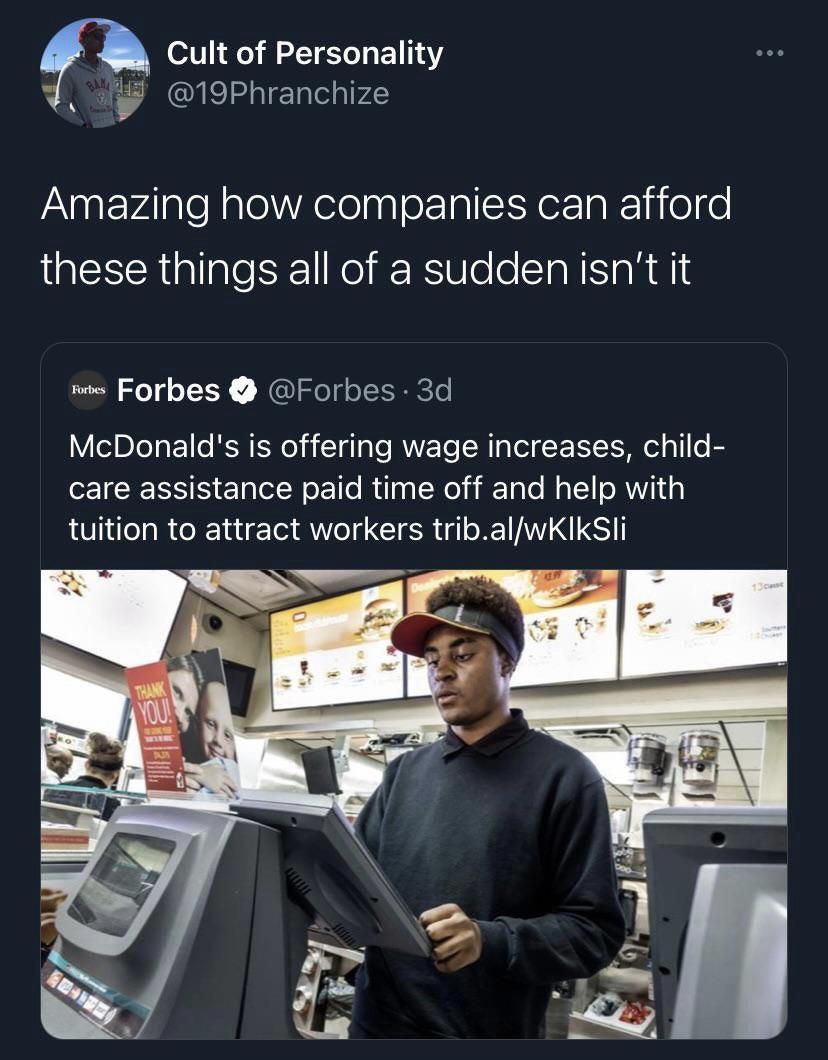Open the trib.al/wKIkSIi link
This screenshot has width=828, height=1060.
point(529,529)
